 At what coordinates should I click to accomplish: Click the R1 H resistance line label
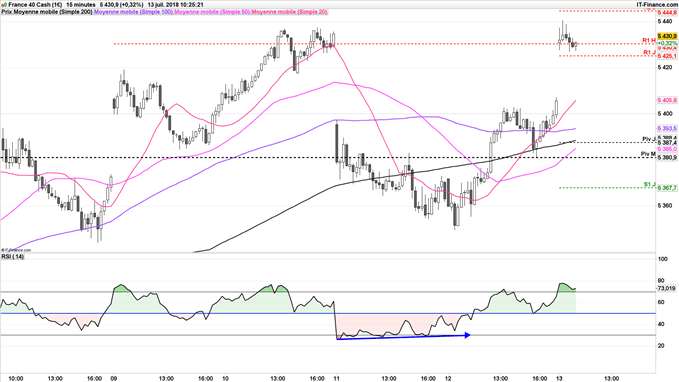[x=648, y=40]
